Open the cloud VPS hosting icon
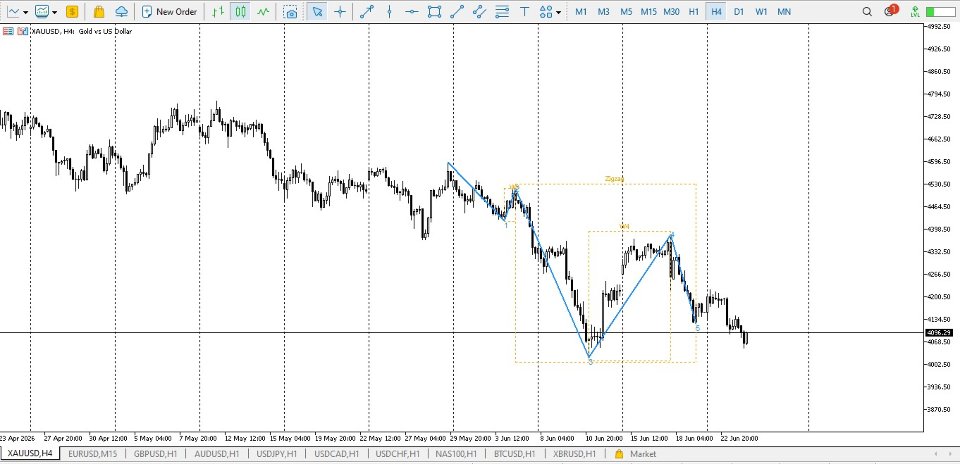The width and height of the screenshot is (960, 464). click(x=122, y=11)
